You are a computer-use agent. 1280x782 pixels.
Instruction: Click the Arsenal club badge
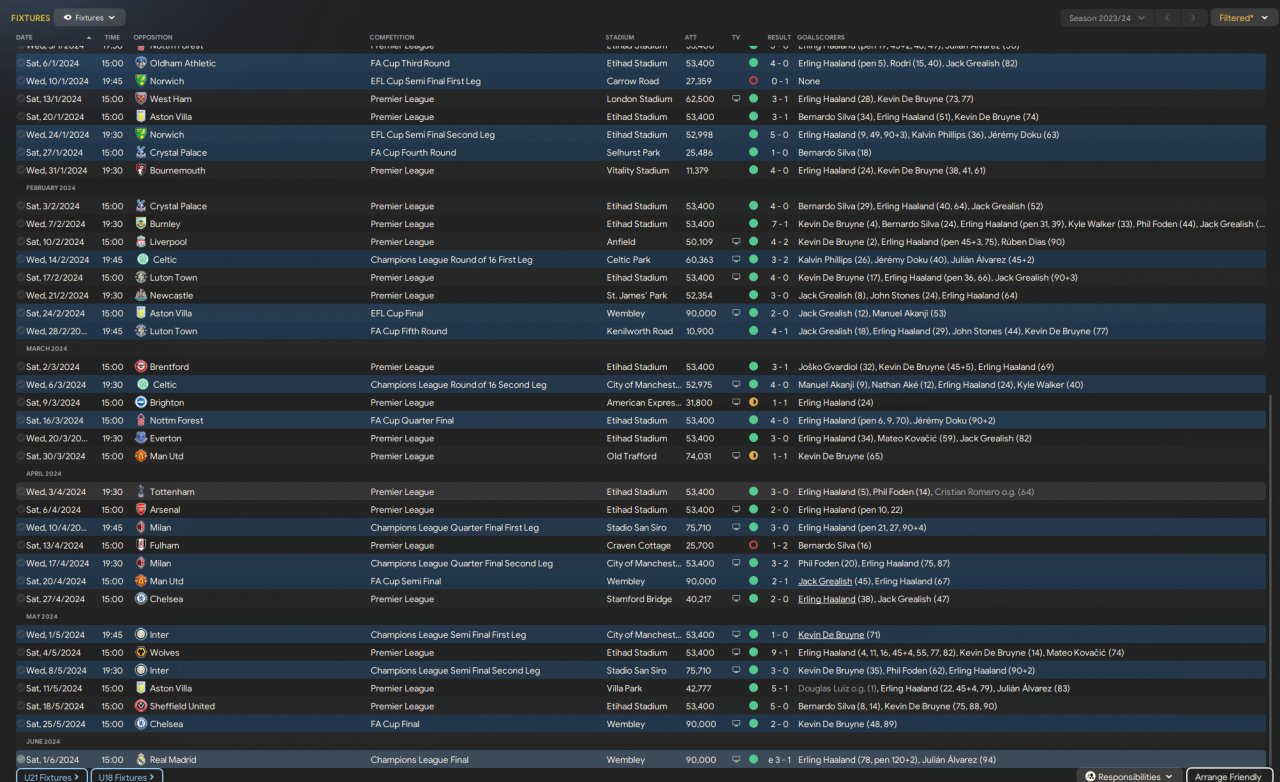point(140,510)
